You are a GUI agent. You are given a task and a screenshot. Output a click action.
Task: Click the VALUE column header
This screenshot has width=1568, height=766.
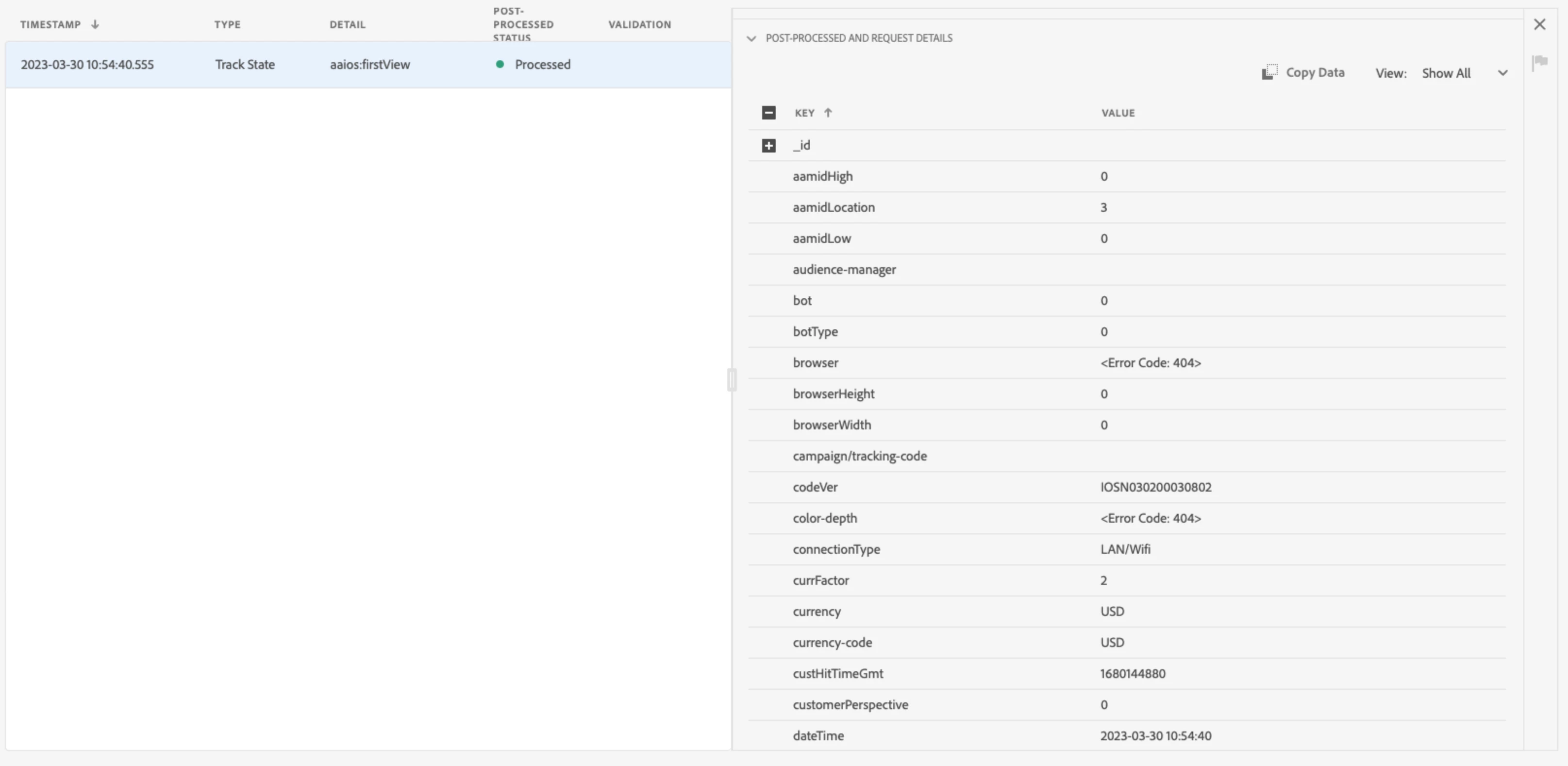[1118, 113]
